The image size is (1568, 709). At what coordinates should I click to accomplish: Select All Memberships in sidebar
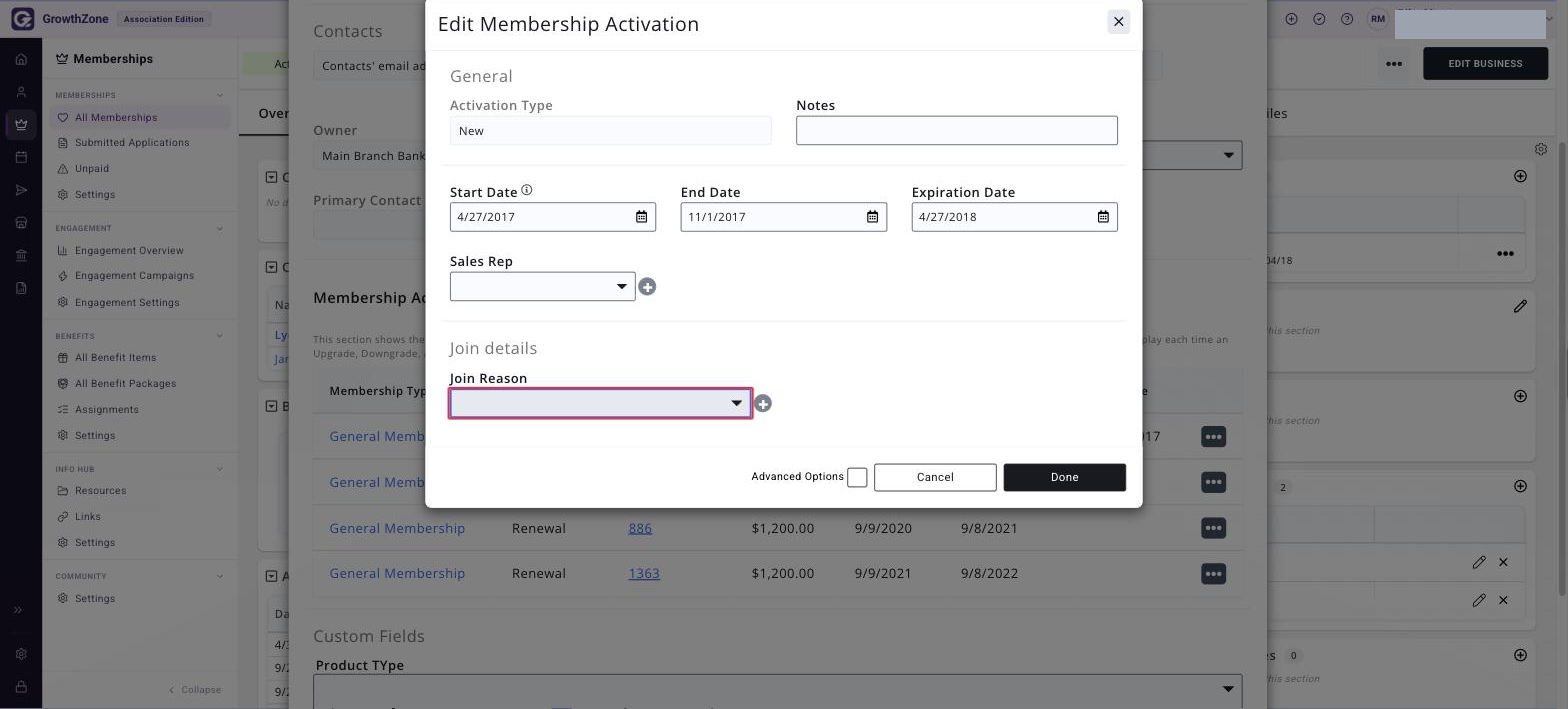click(x=139, y=117)
